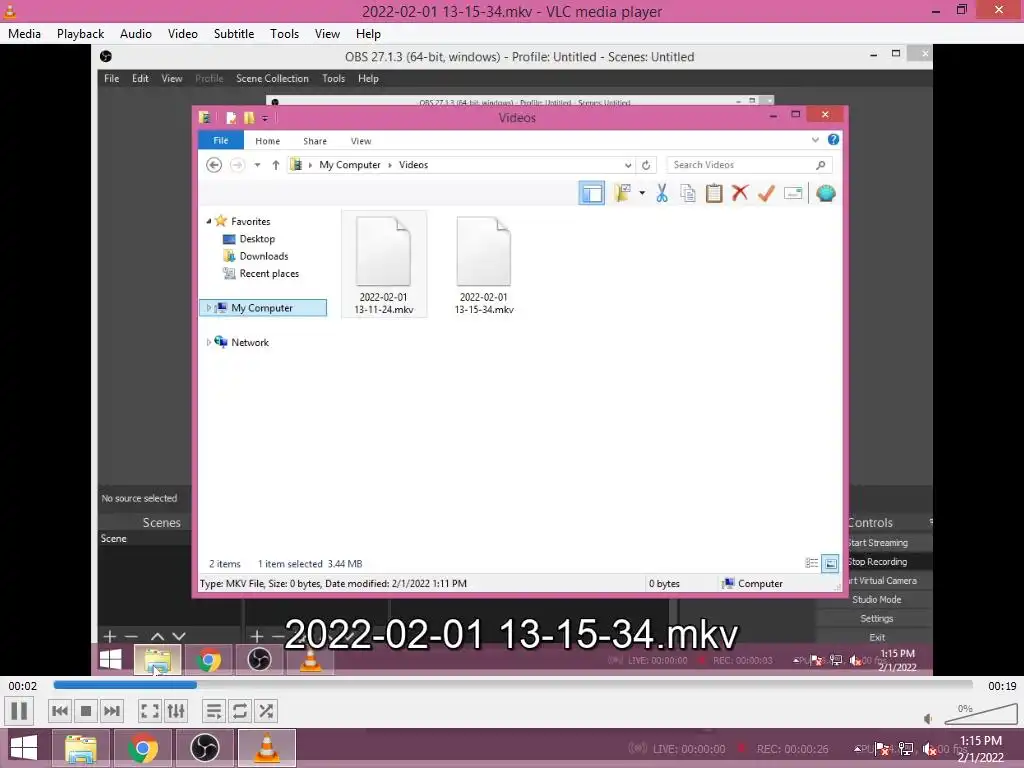
Task: Stop playback in VLC
Action: point(86,711)
